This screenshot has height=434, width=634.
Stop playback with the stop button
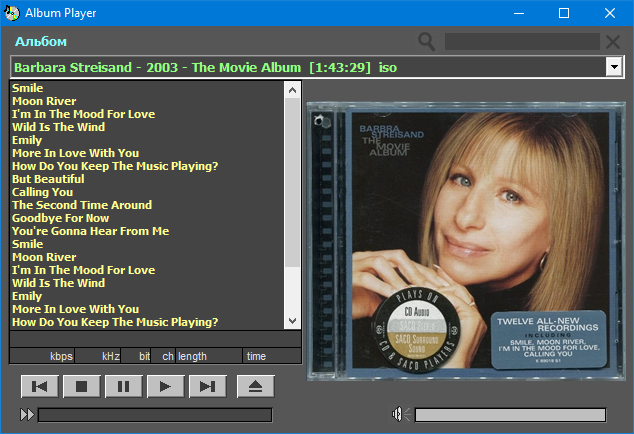tap(82, 387)
